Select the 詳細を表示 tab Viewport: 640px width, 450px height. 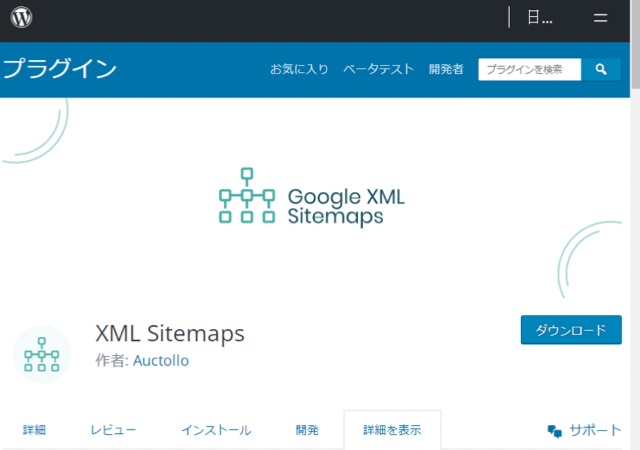click(x=392, y=430)
